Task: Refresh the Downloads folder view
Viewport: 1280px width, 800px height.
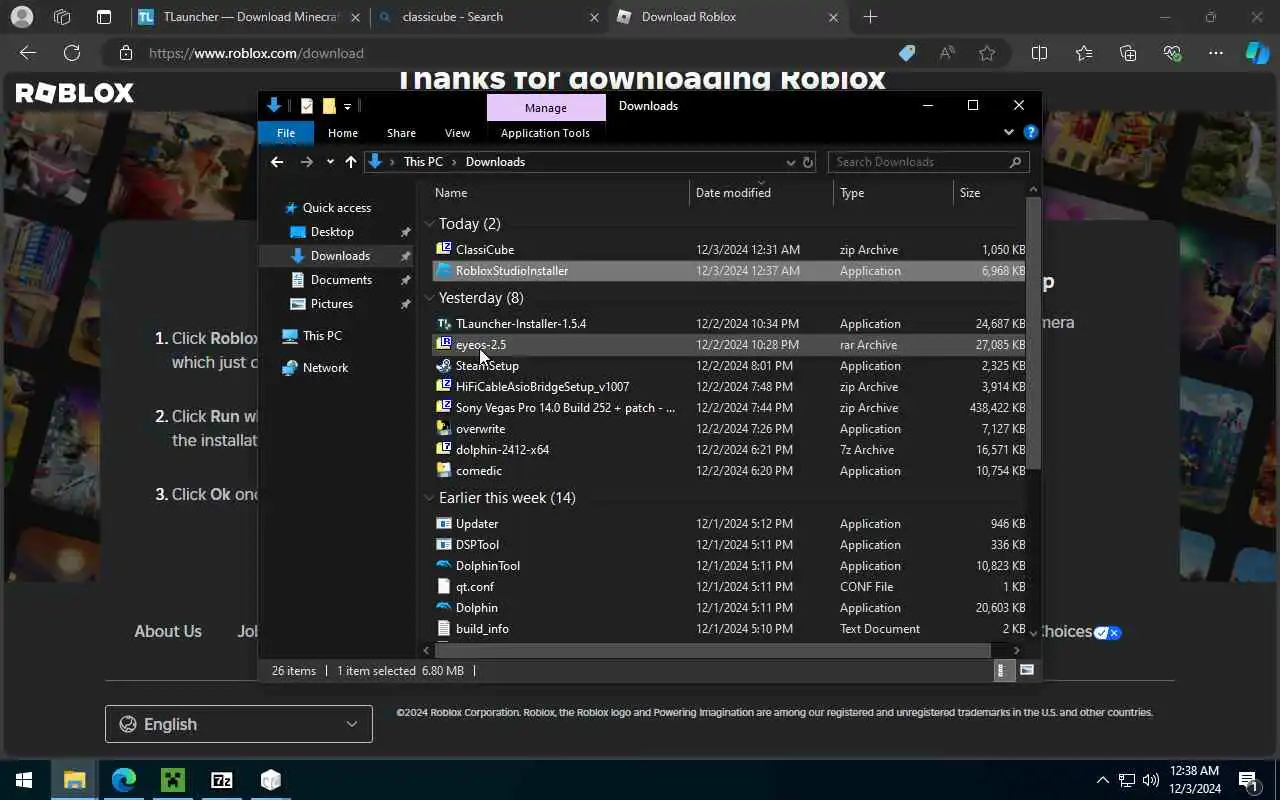Action: (808, 162)
